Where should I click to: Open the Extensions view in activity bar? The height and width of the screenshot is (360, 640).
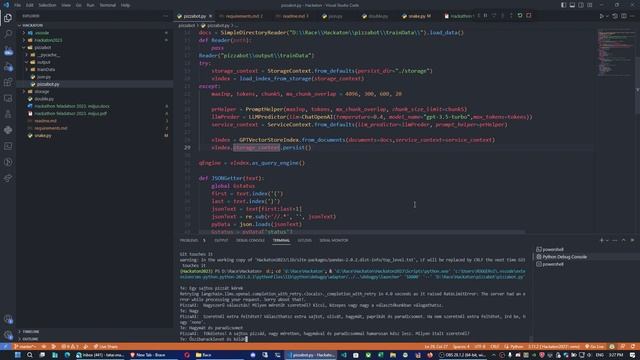tap(8, 82)
